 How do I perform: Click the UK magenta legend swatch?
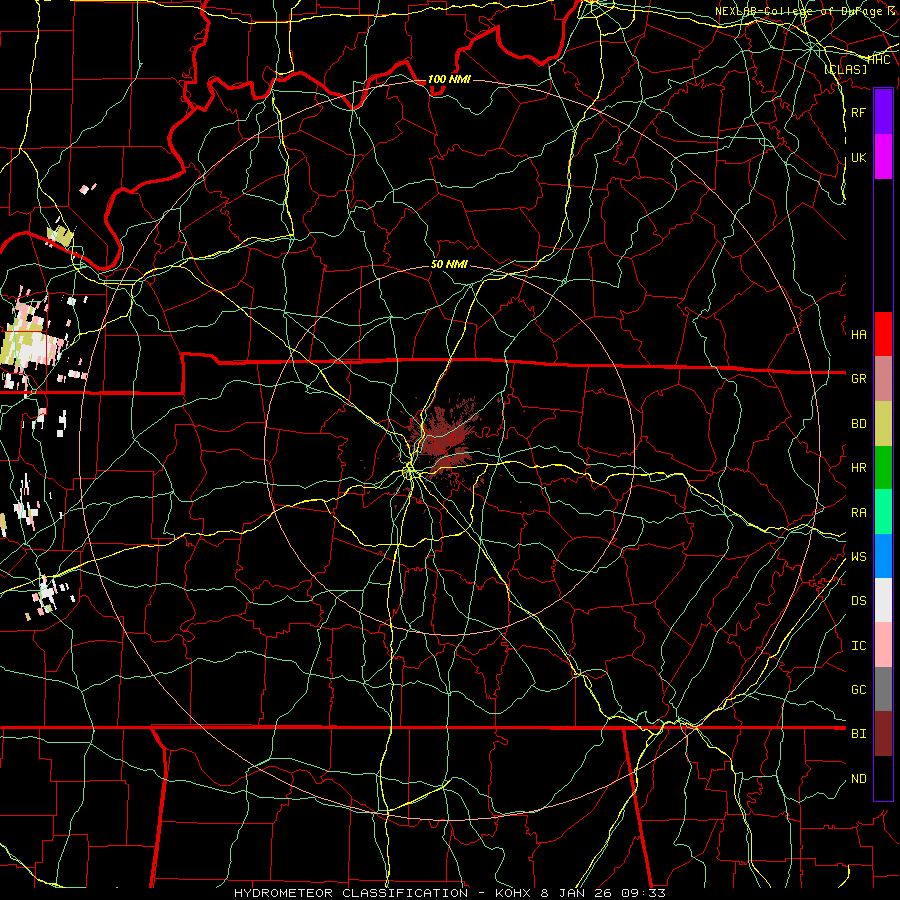tap(883, 157)
